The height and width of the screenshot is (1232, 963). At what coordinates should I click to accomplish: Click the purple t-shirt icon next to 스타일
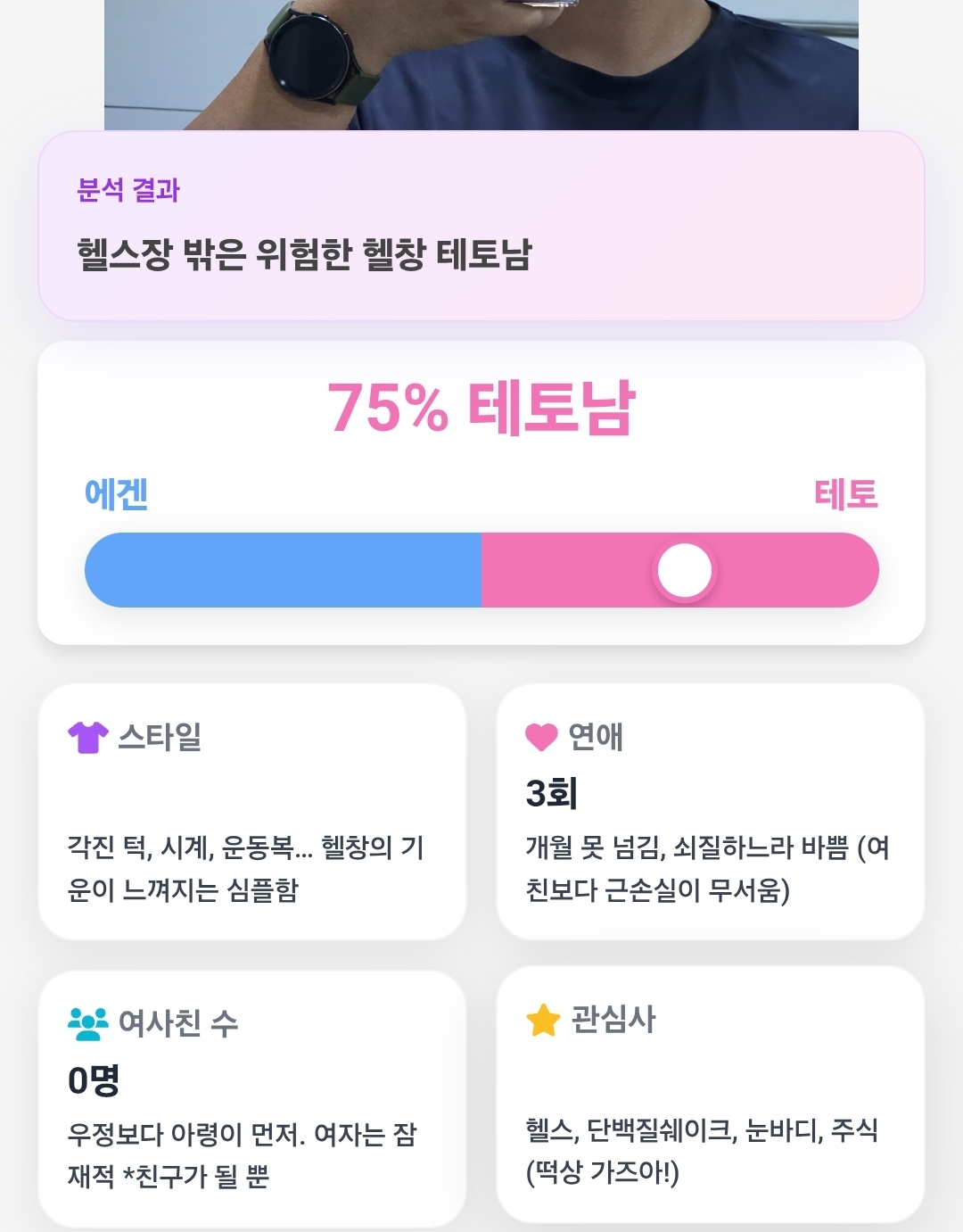(x=87, y=737)
